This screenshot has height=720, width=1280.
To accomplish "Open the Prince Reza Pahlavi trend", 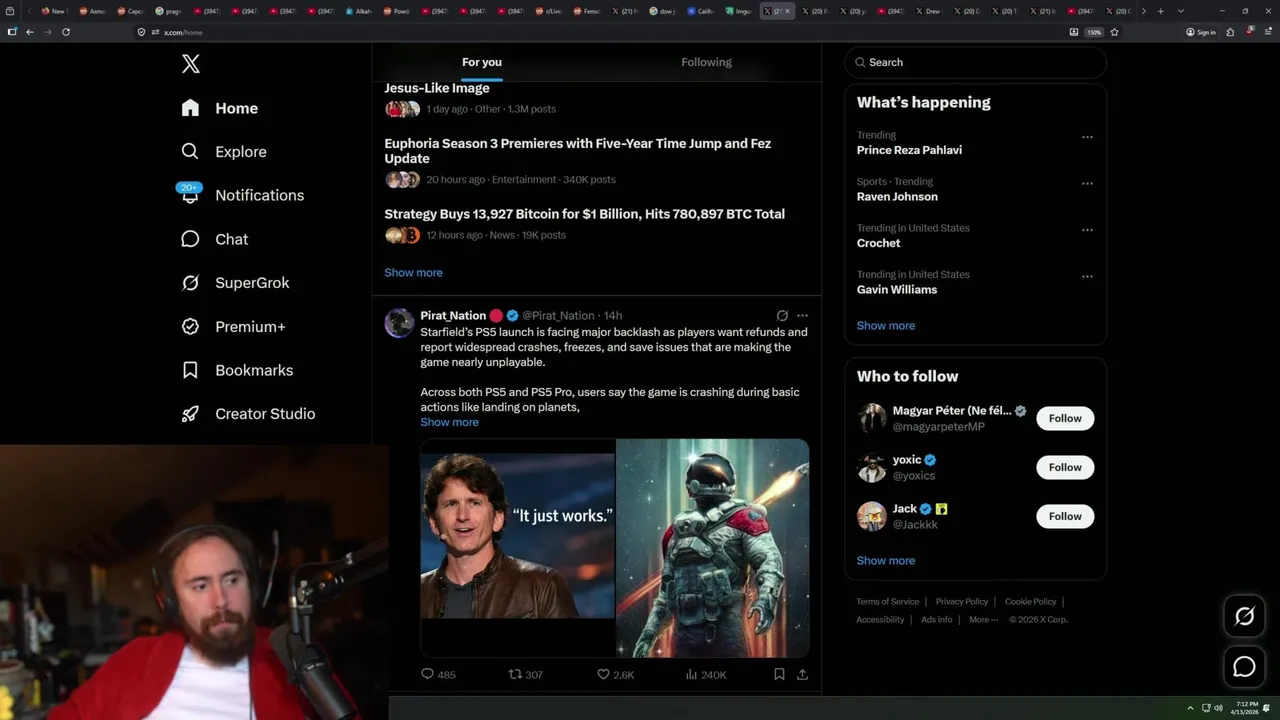I will 909,150.
